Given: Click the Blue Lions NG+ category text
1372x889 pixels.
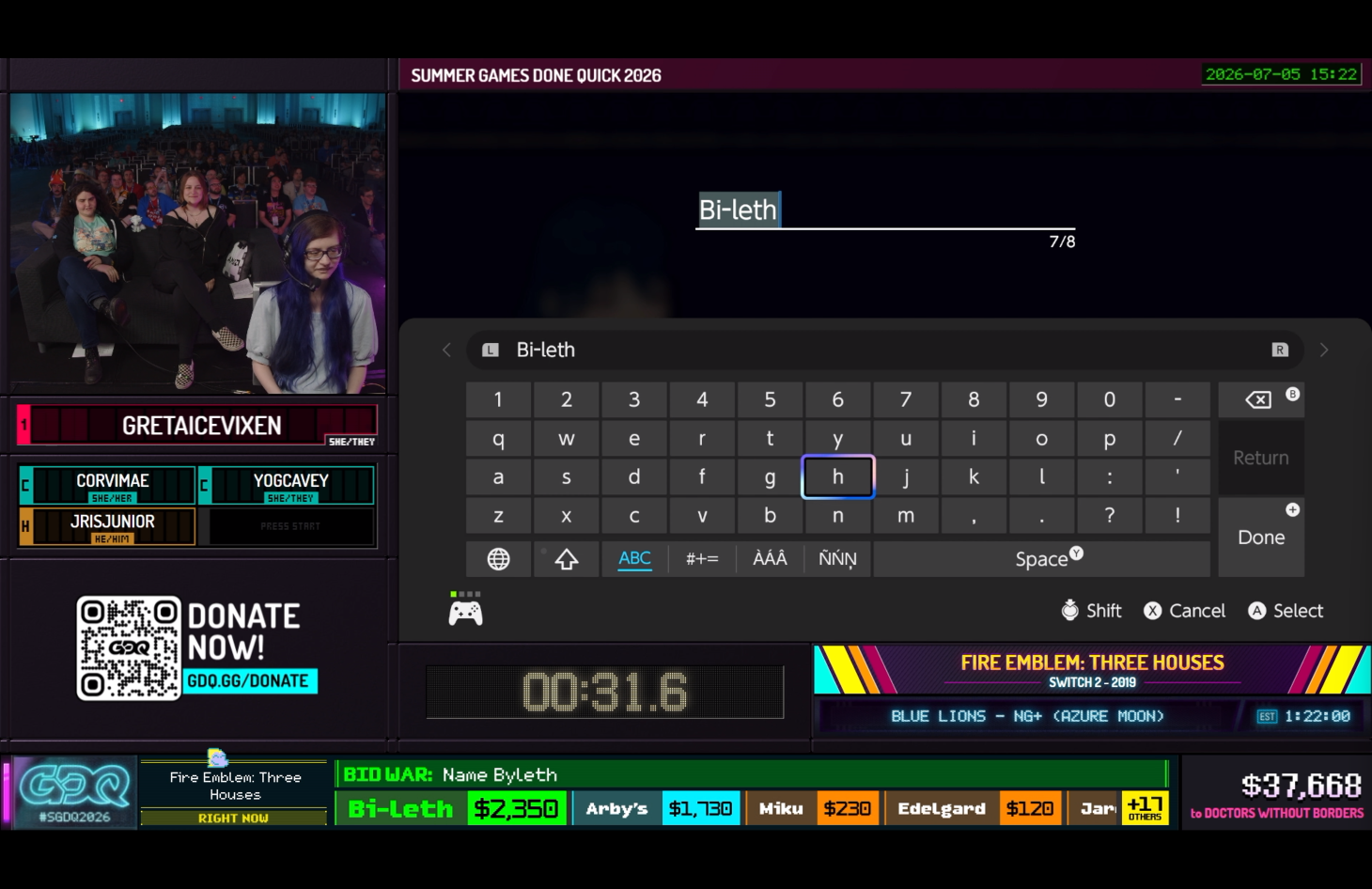Looking at the screenshot, I should point(1027,716).
